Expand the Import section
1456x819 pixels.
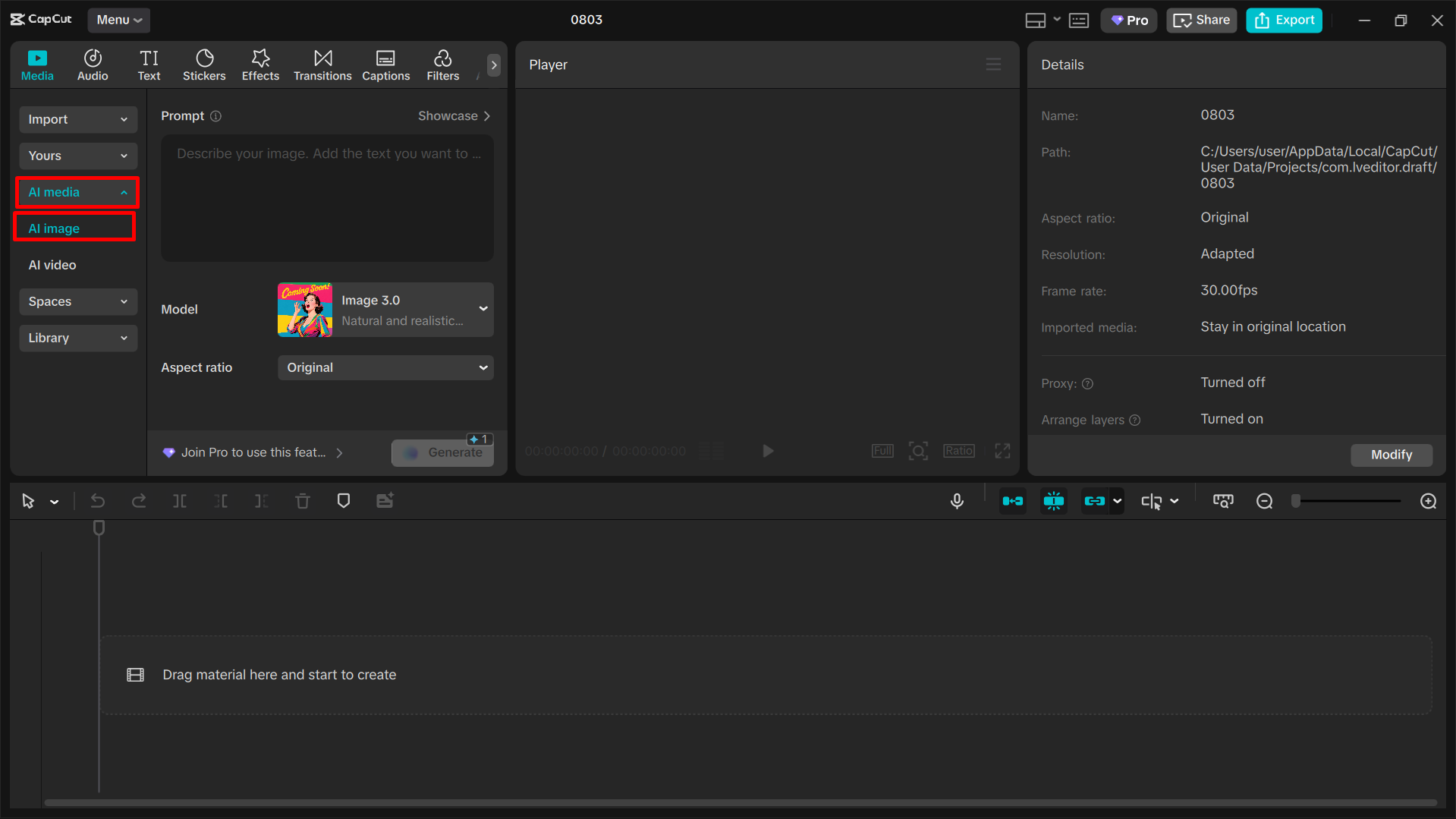77,119
